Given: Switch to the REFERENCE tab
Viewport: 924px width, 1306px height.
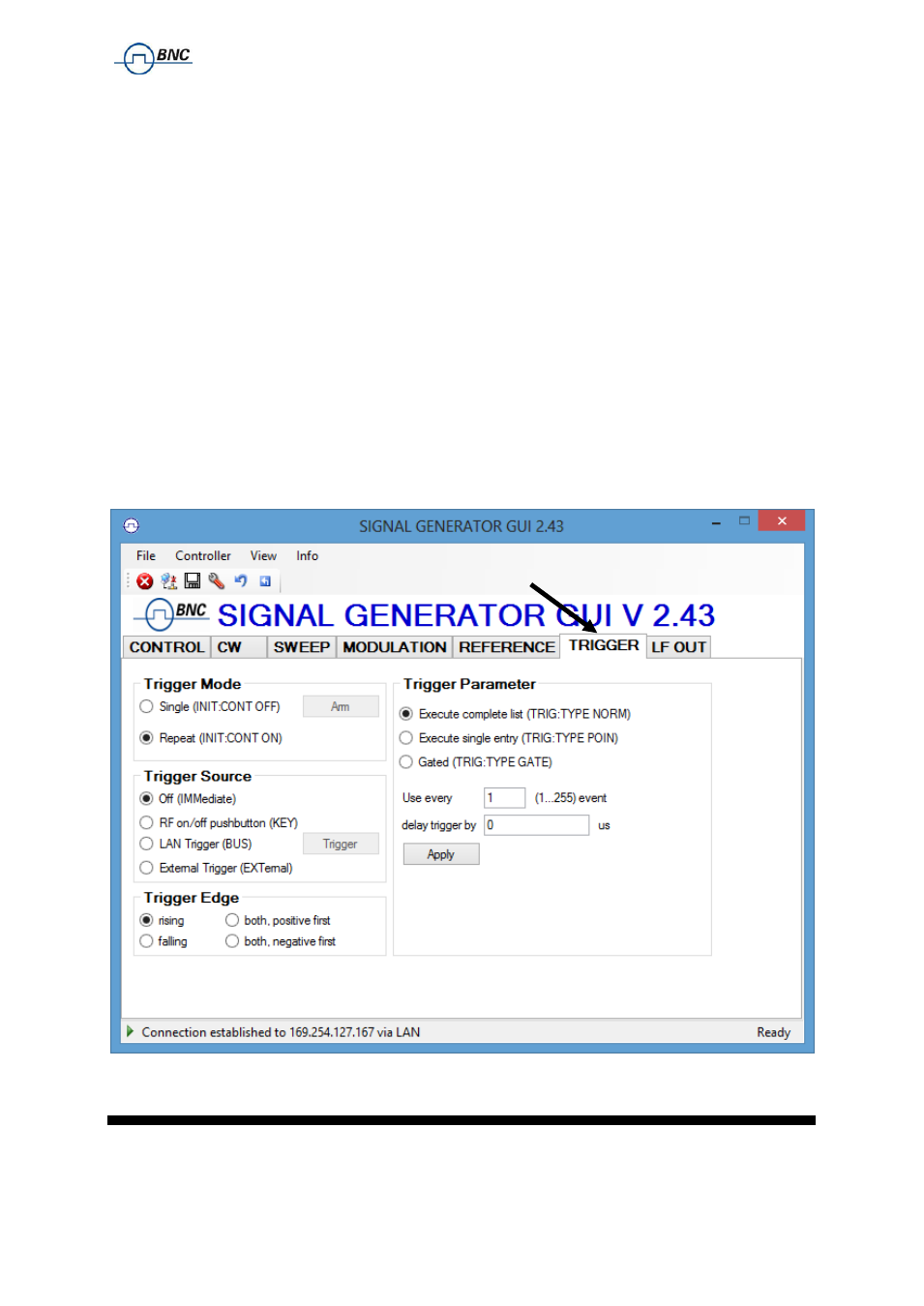Looking at the screenshot, I should tap(506, 647).
